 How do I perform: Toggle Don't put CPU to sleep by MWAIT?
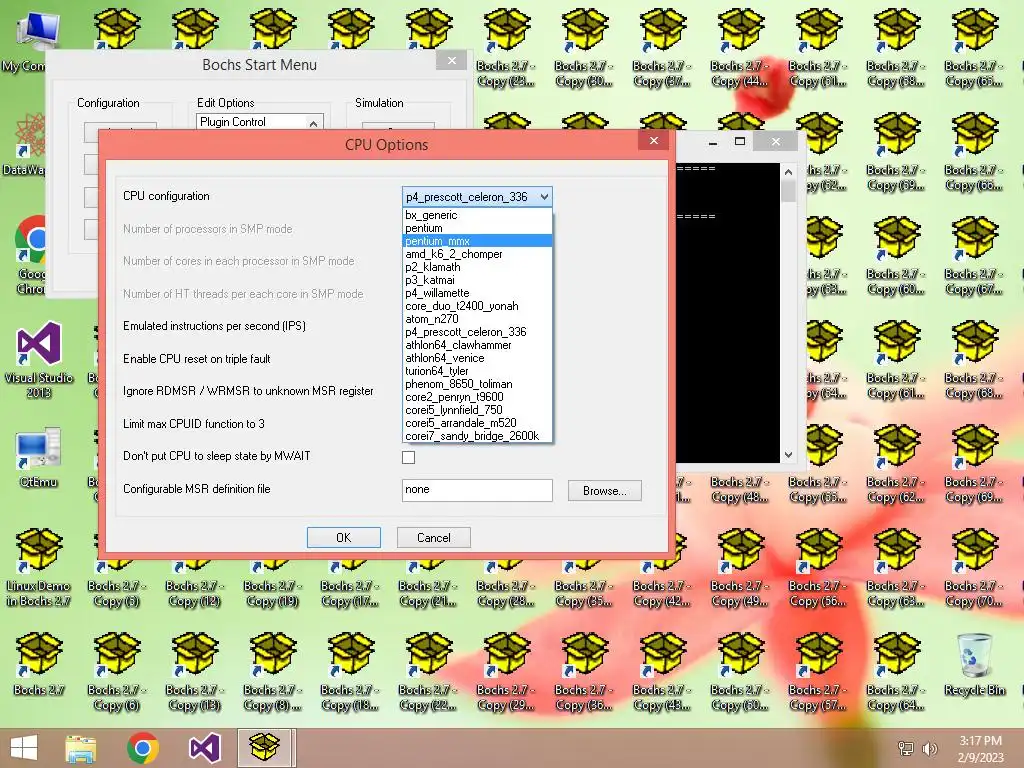click(408, 457)
